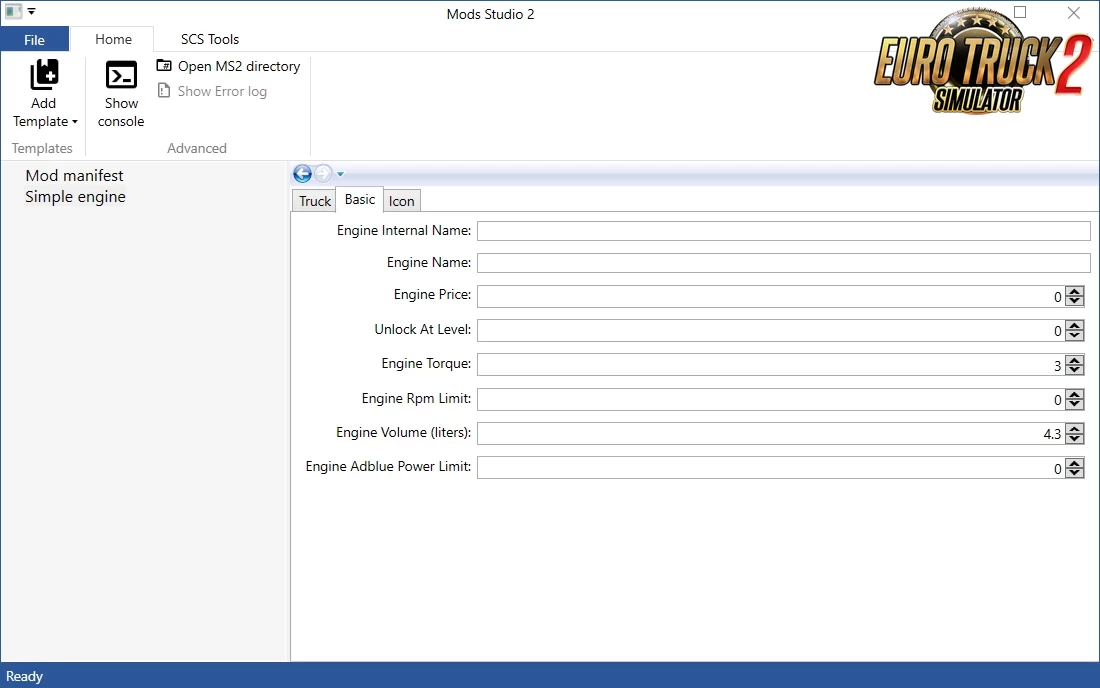Decrease Engine Torque with down arrow
The height and width of the screenshot is (688, 1100).
coord(1074,370)
